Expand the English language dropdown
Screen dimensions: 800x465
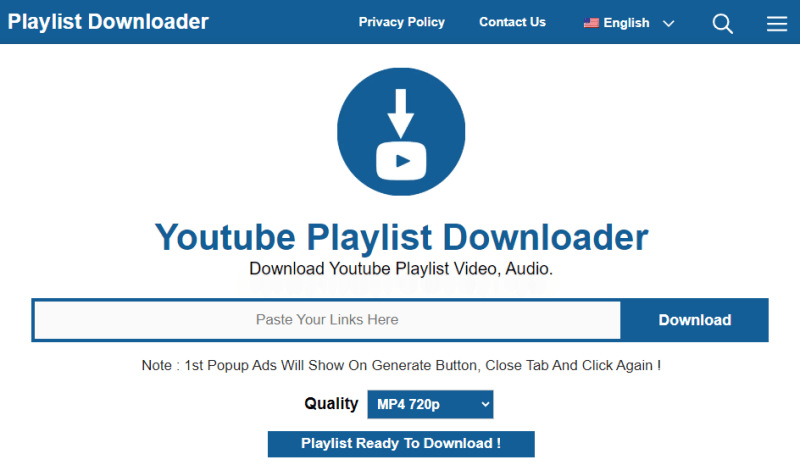point(629,23)
